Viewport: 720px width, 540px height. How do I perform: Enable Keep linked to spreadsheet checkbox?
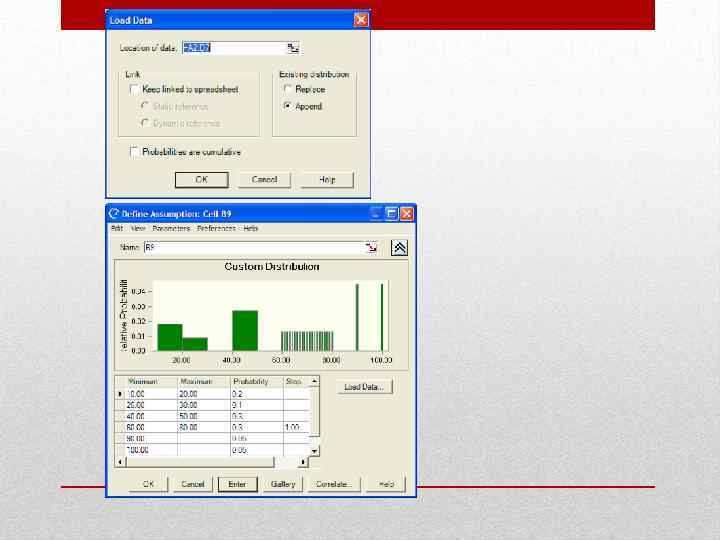tap(134, 89)
